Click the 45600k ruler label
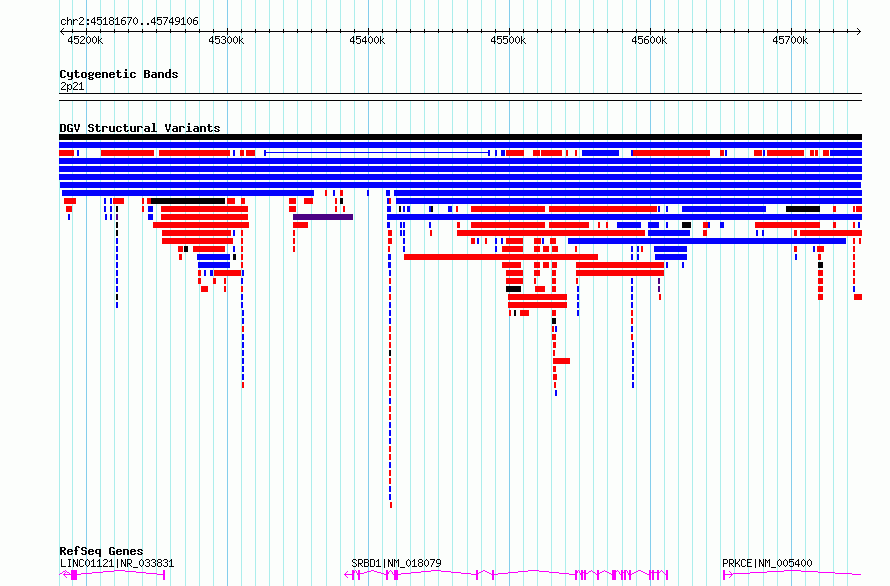The height and width of the screenshot is (586, 890). click(649, 40)
